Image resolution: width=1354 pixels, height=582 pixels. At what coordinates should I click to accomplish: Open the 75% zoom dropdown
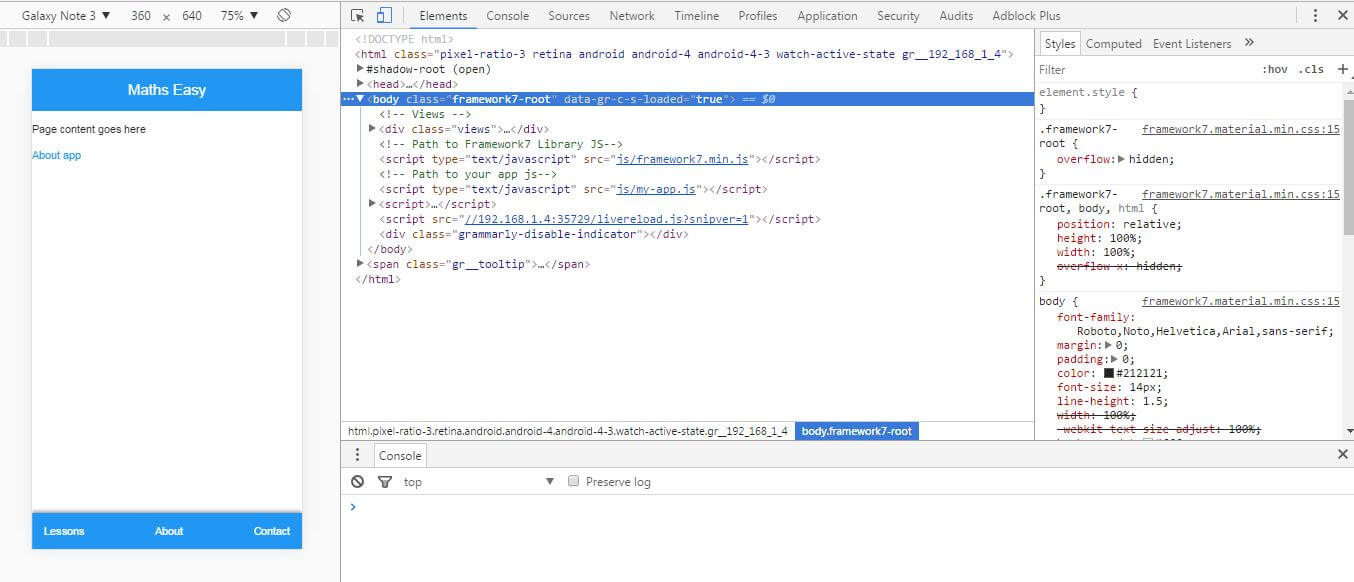[x=239, y=16]
